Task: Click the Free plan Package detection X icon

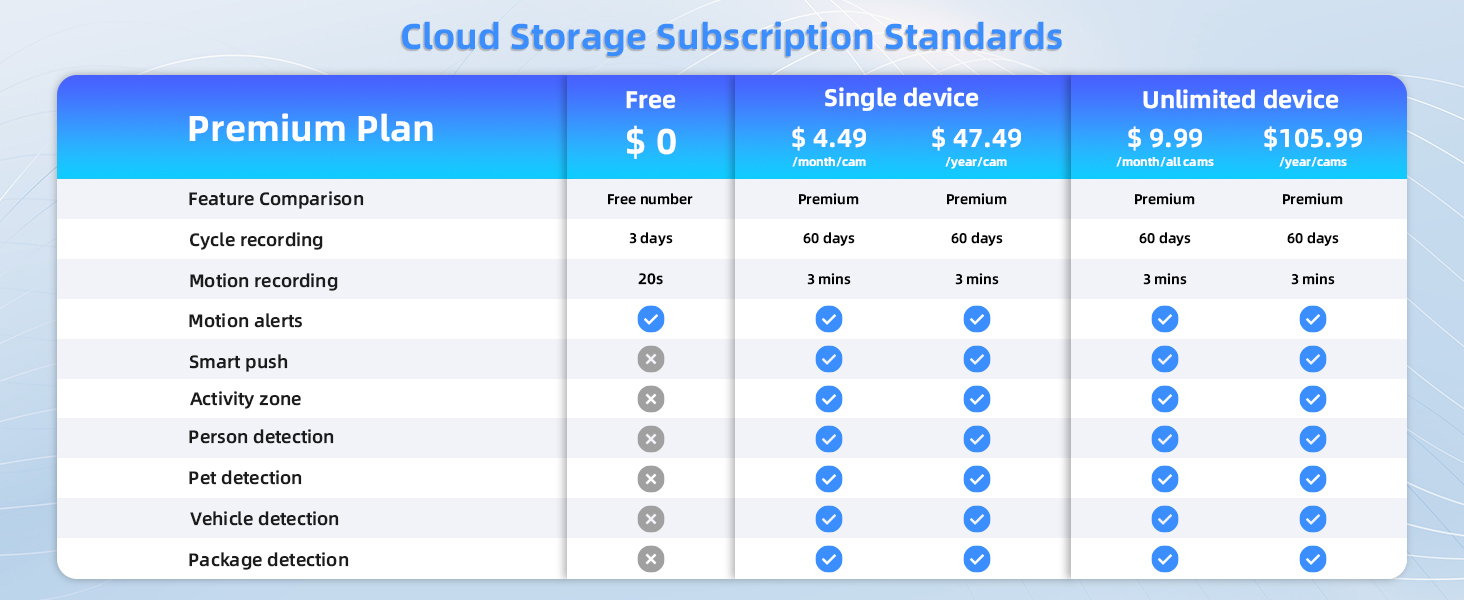Action: click(x=650, y=559)
